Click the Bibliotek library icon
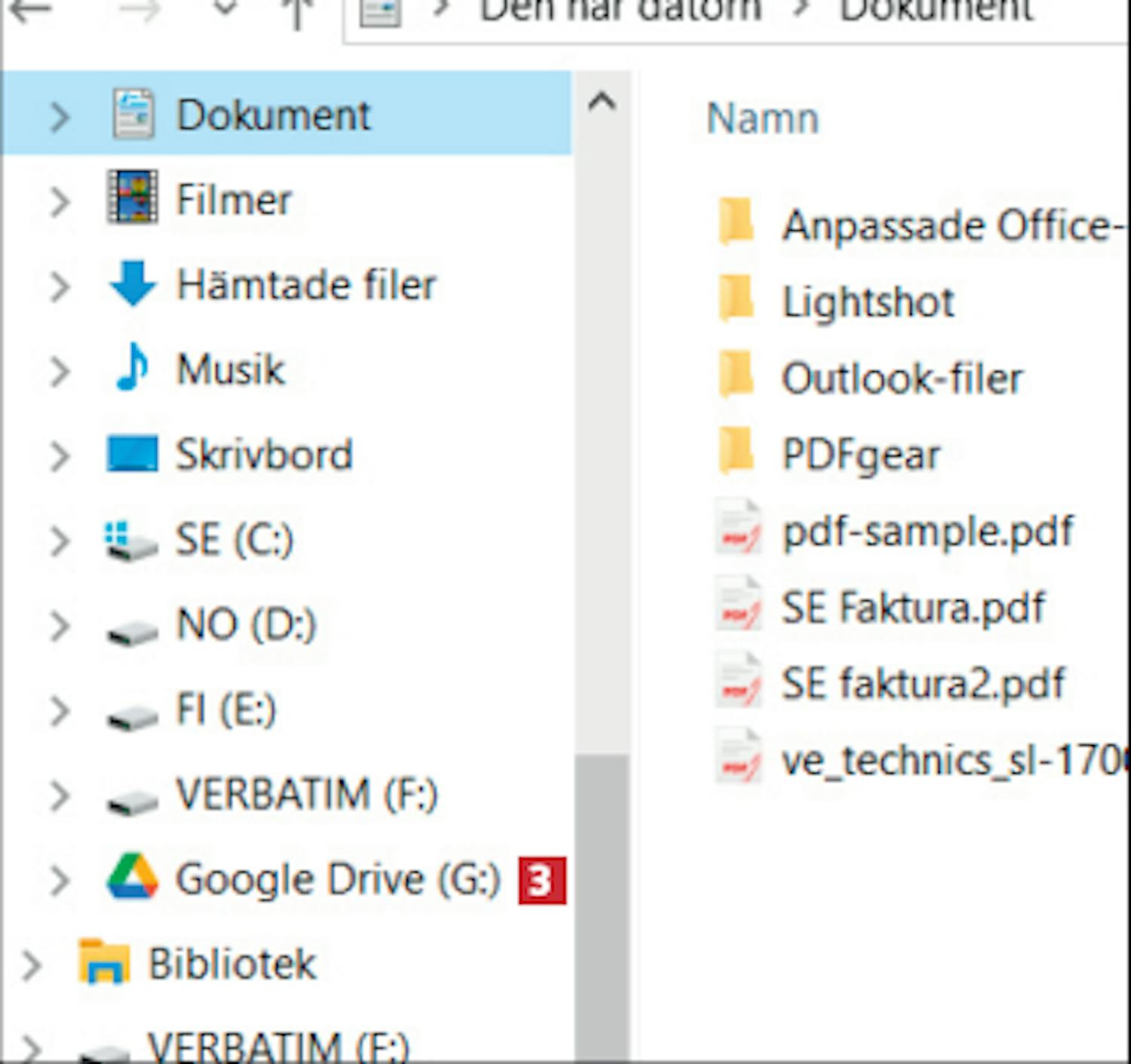 [x=104, y=962]
